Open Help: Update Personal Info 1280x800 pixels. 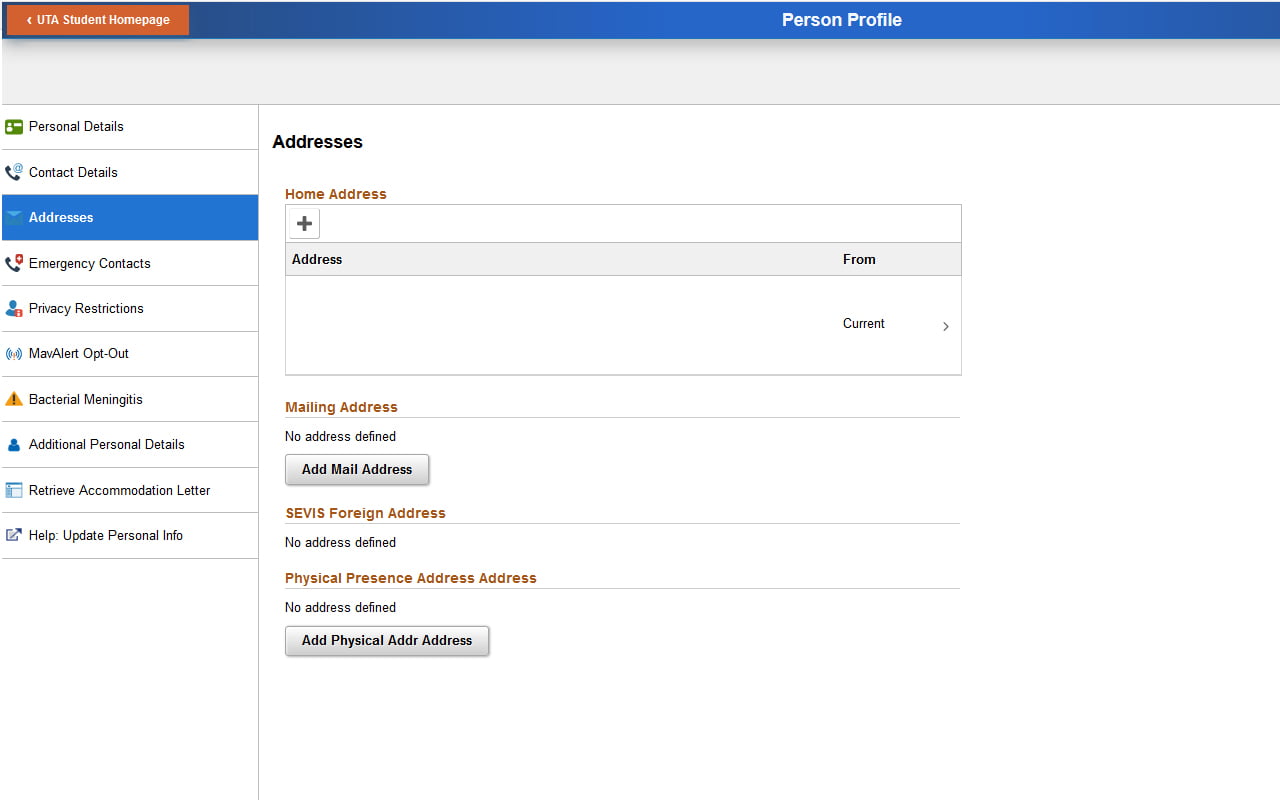point(107,535)
